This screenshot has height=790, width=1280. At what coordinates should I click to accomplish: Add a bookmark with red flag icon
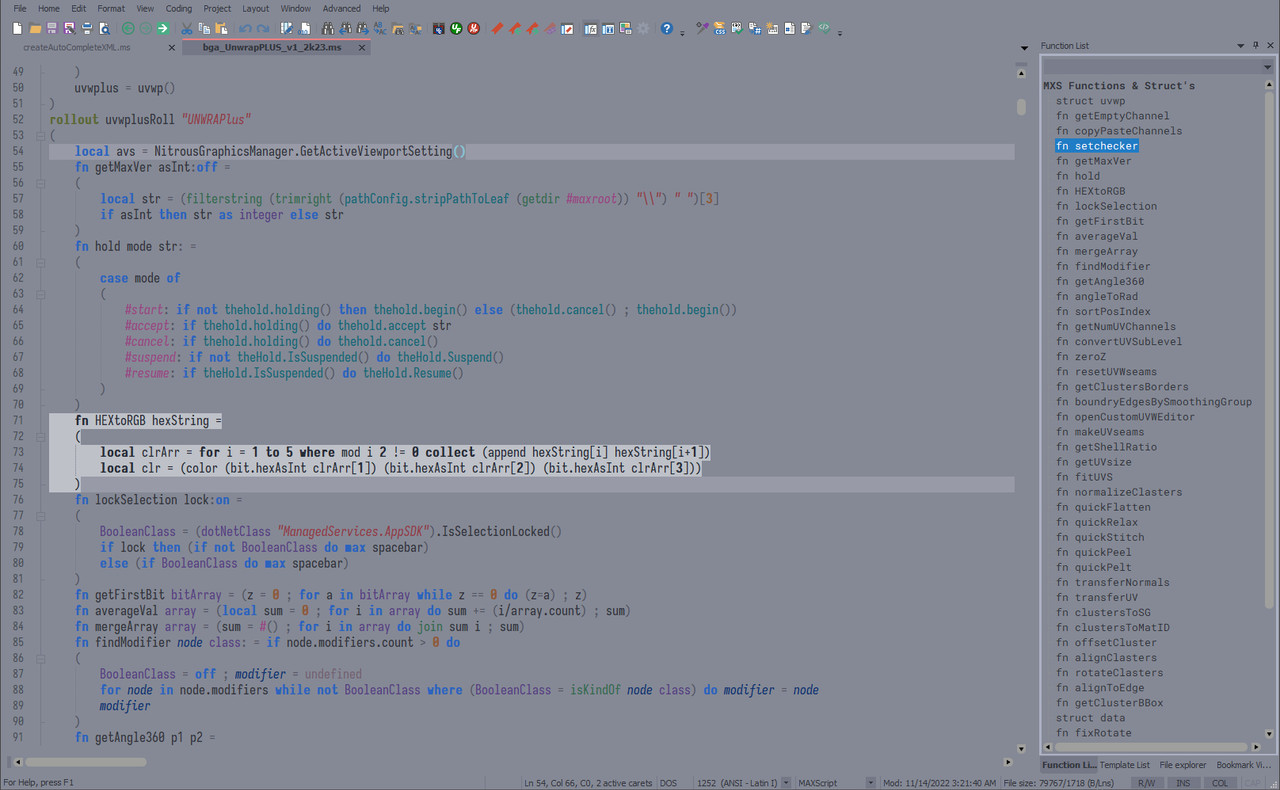point(497,29)
